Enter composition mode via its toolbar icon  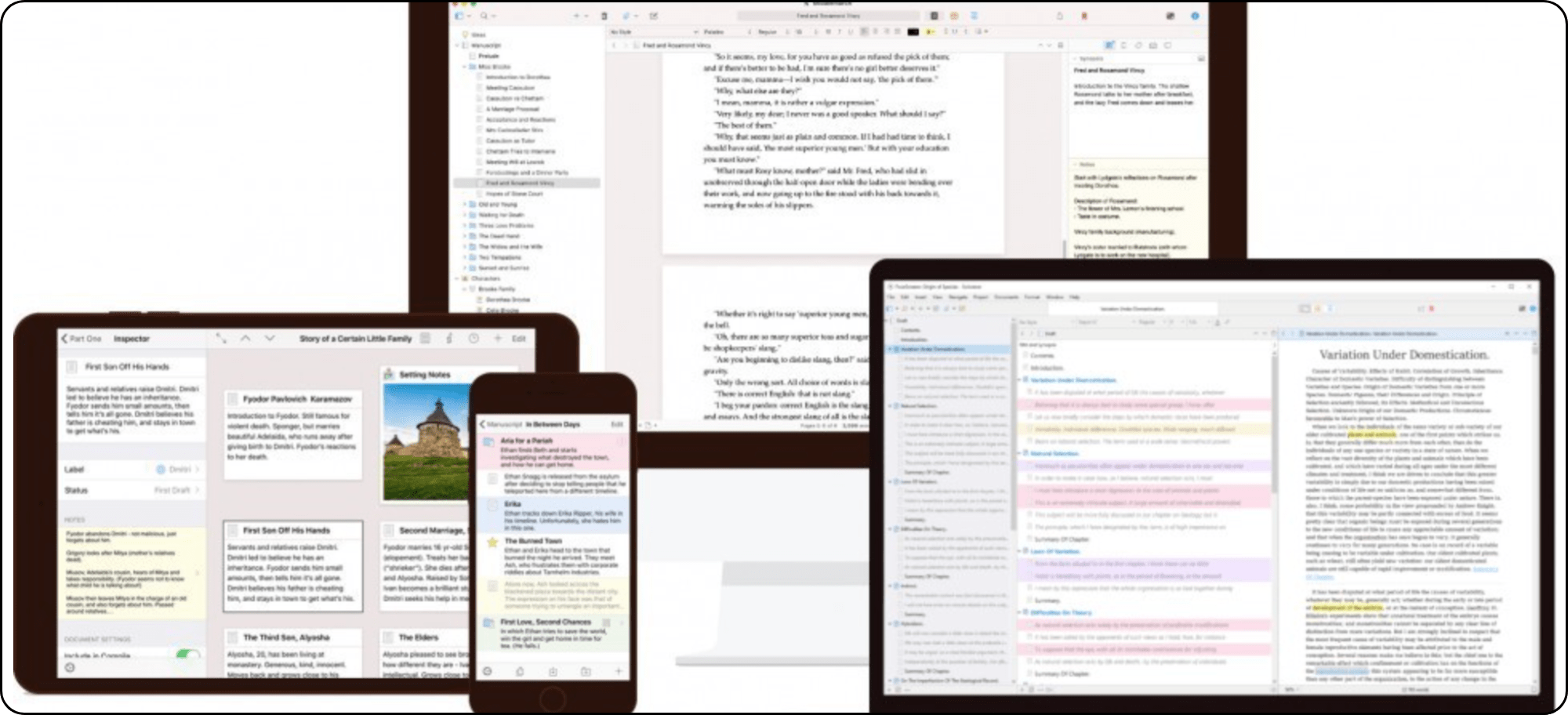click(1171, 16)
